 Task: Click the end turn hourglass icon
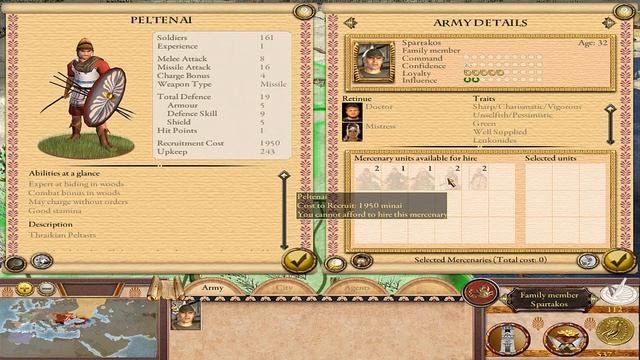(x=619, y=292)
